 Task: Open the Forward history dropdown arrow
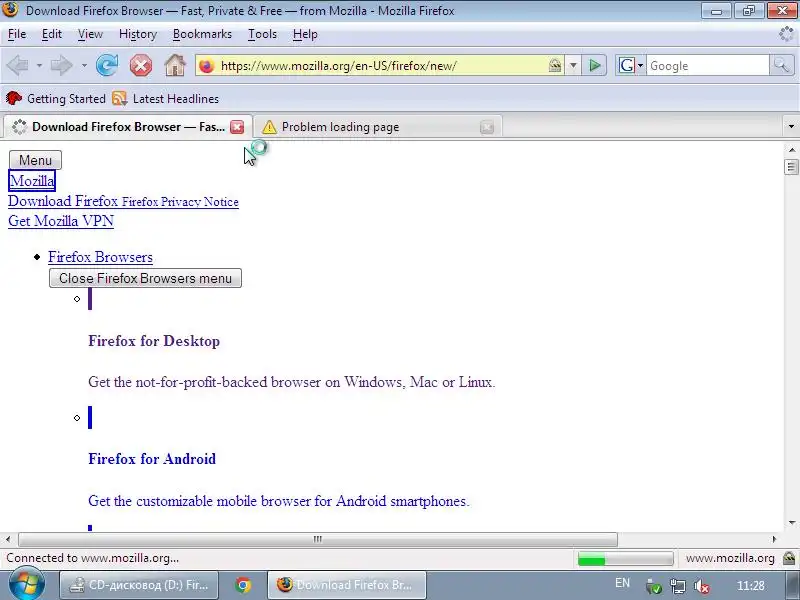(x=84, y=66)
